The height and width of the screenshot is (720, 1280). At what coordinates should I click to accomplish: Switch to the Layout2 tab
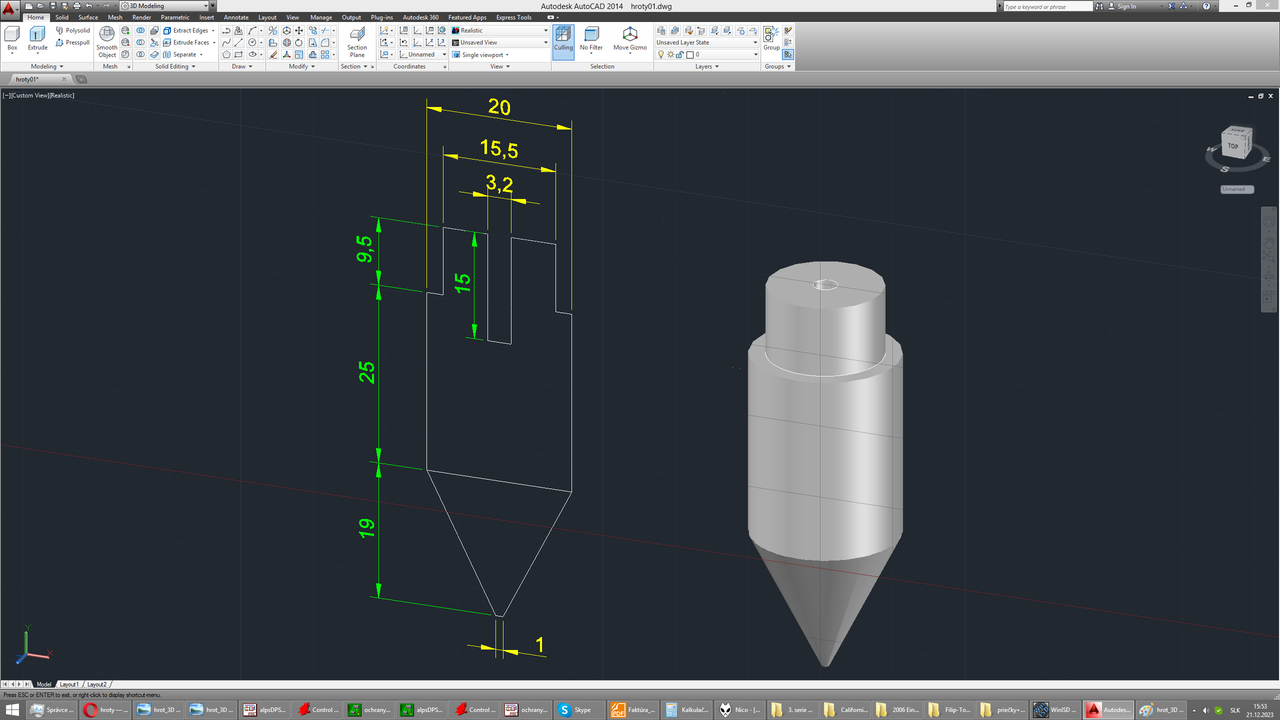96,684
